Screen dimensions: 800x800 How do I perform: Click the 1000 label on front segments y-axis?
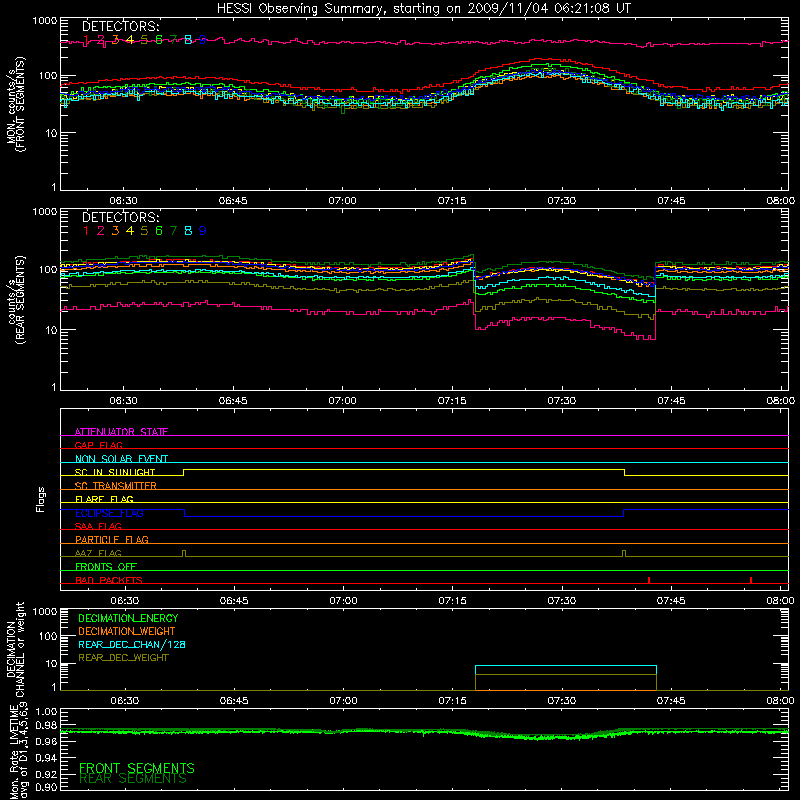click(45, 21)
